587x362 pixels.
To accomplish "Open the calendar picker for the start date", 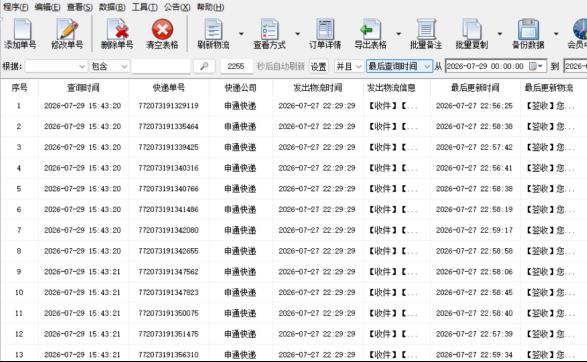I will (x=536, y=66).
